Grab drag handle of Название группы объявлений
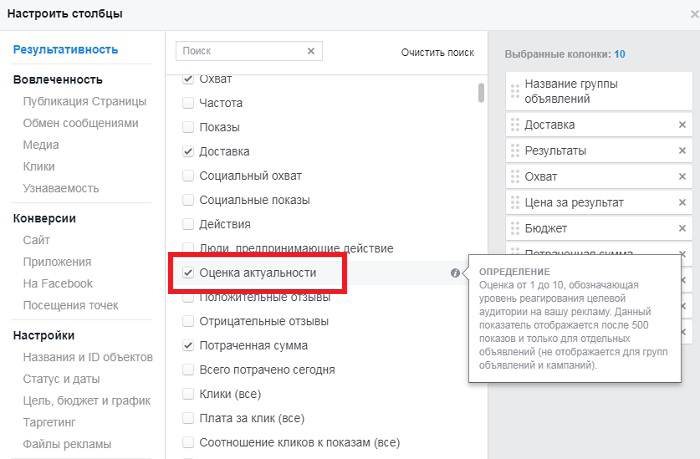 click(515, 91)
